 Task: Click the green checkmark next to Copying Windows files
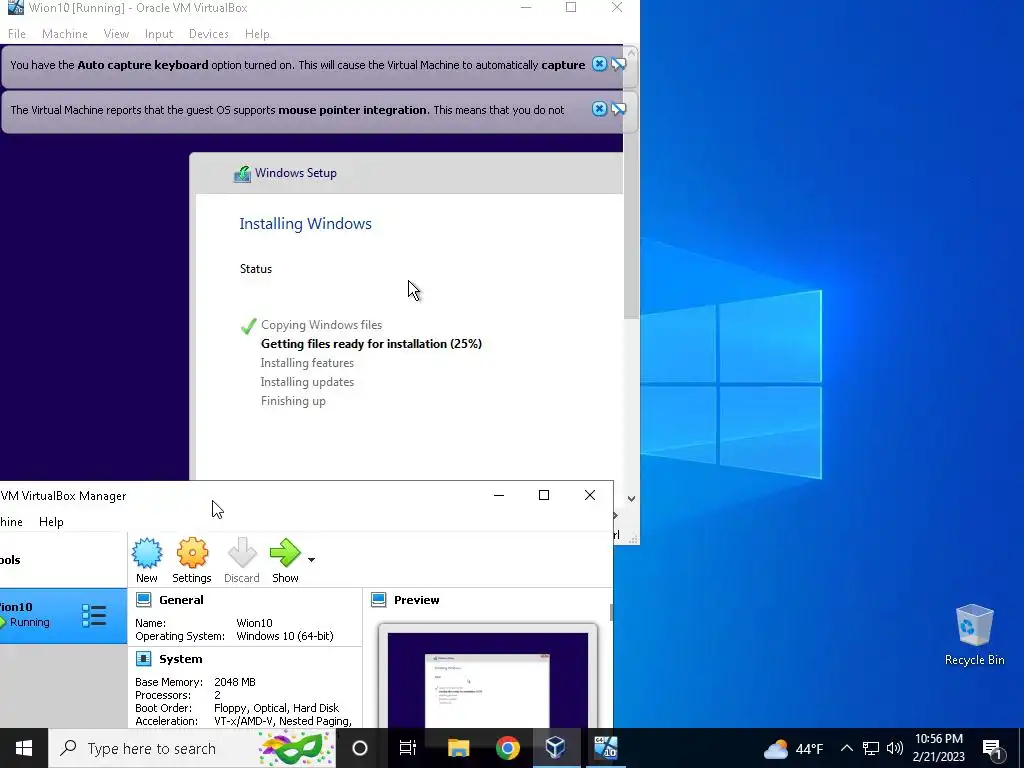248,326
